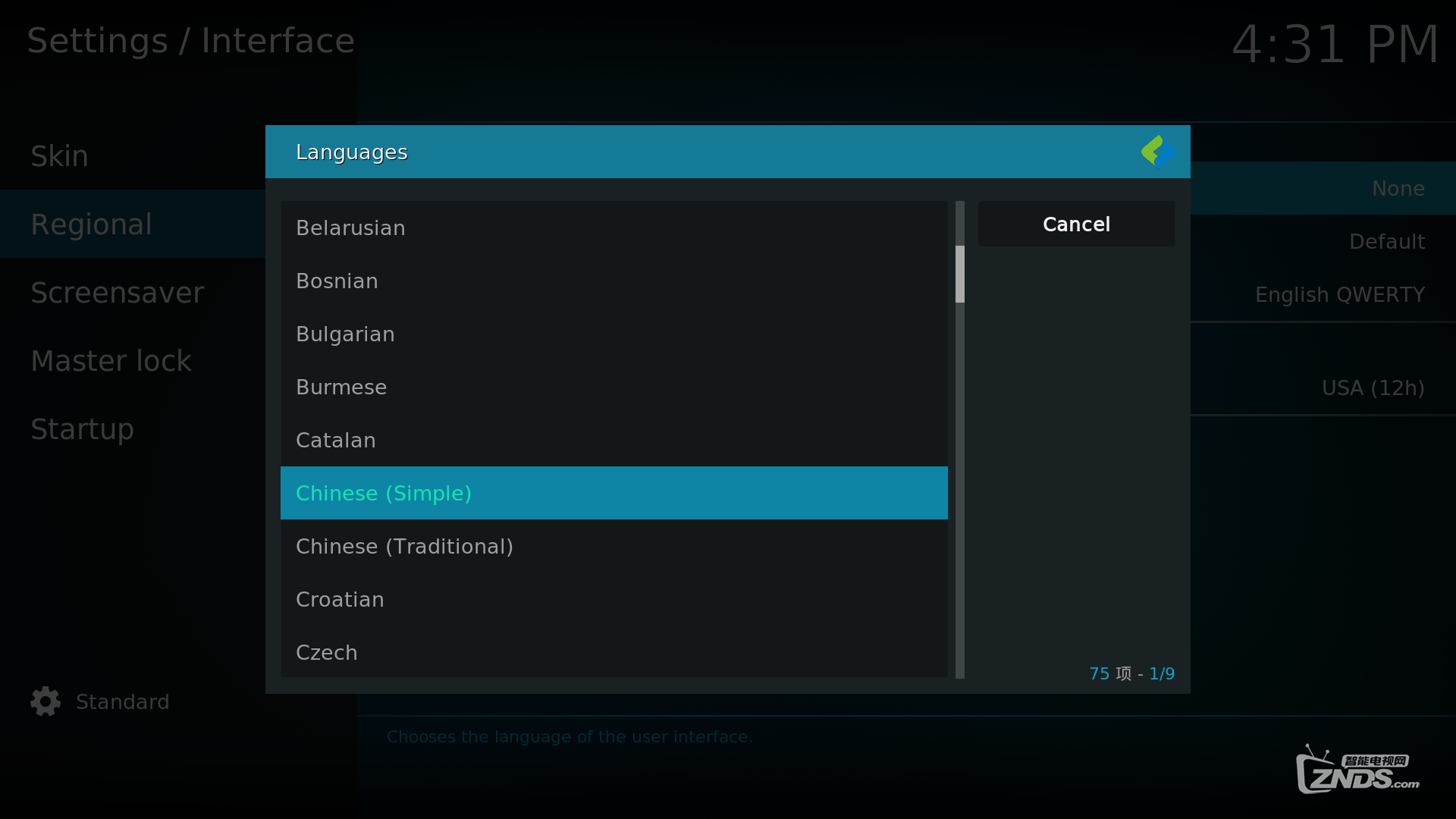Viewport: 1456px width, 819px height.
Task: Click the settings level gear icon
Action: [x=45, y=701]
